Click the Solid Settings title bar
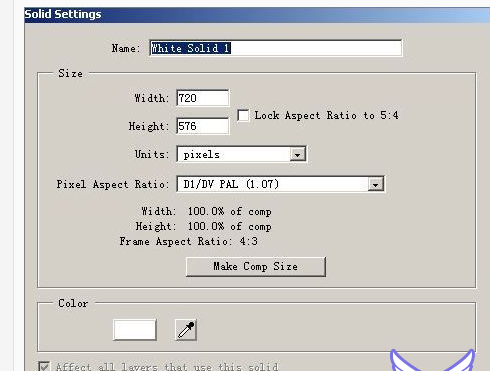Image resolution: width=490 pixels, height=371 pixels. [x=257, y=15]
